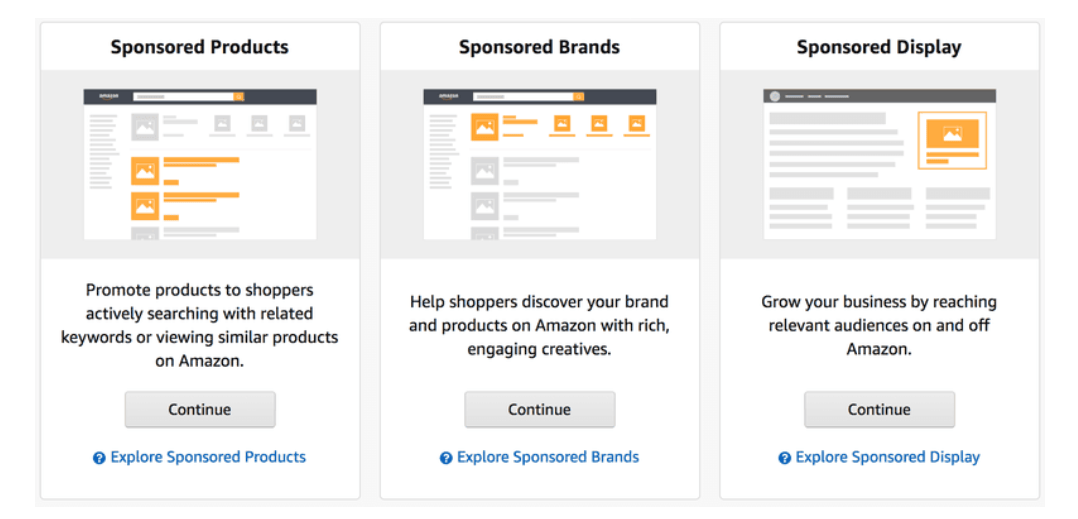Click the Sponsored Products card heading
The height and width of the screenshot is (519, 1078).
click(200, 47)
